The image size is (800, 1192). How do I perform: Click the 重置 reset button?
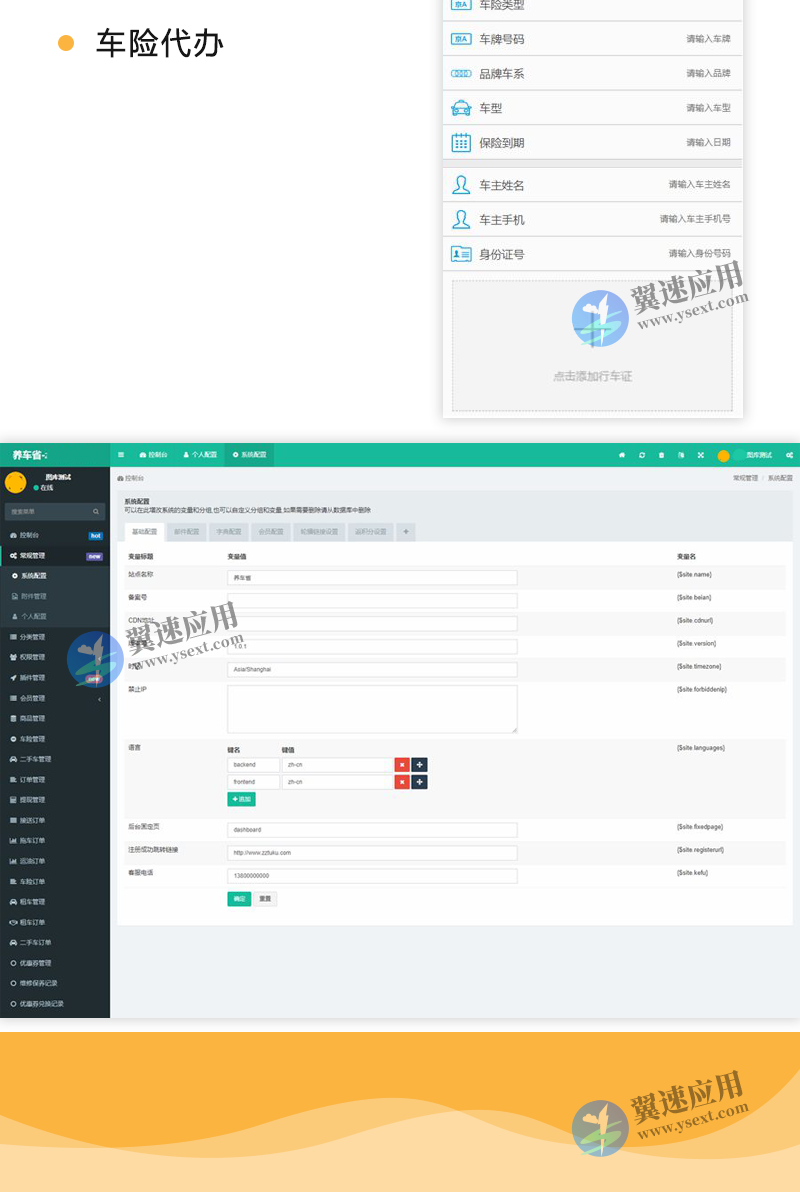tap(265, 899)
